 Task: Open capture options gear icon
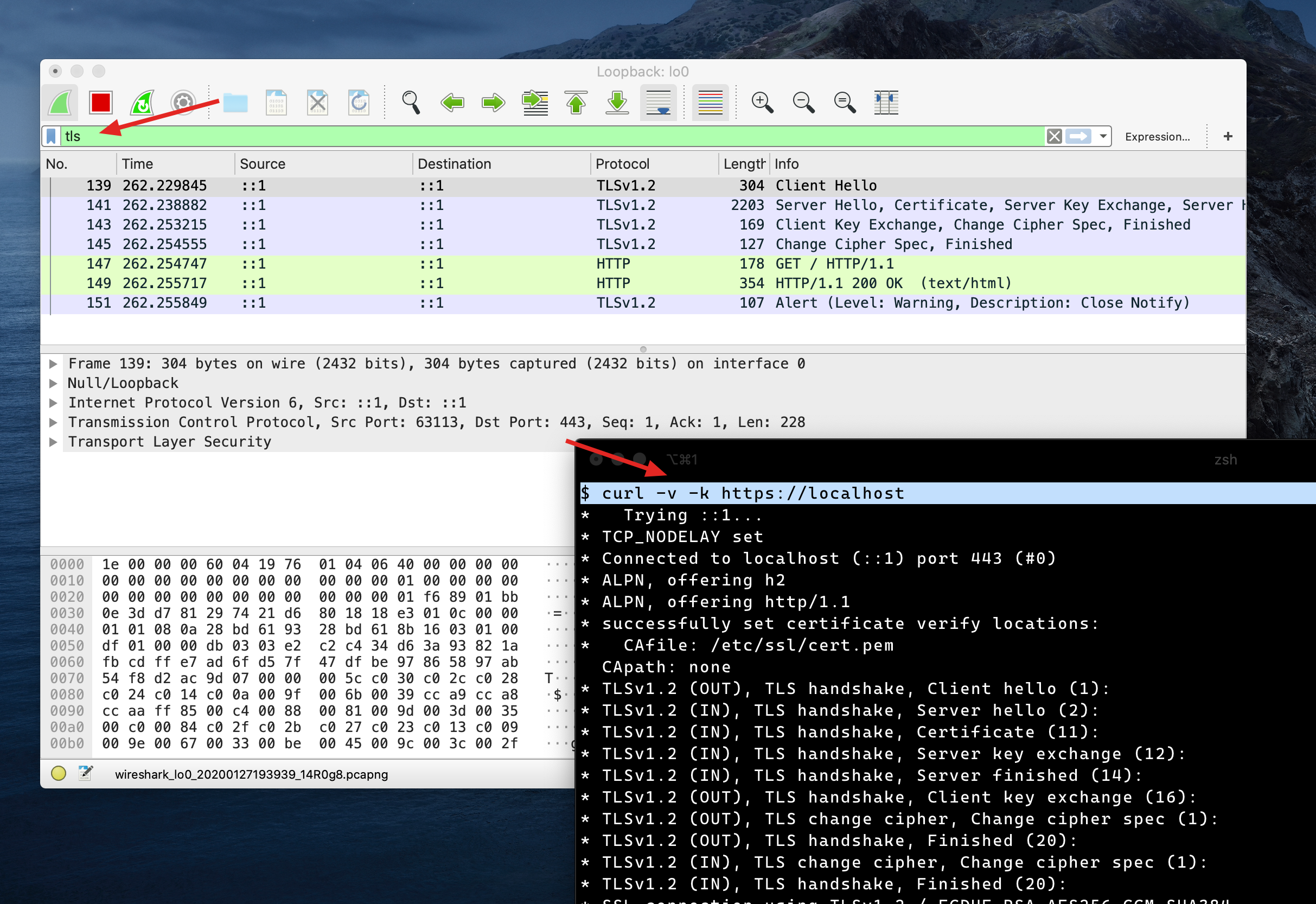click(x=183, y=103)
